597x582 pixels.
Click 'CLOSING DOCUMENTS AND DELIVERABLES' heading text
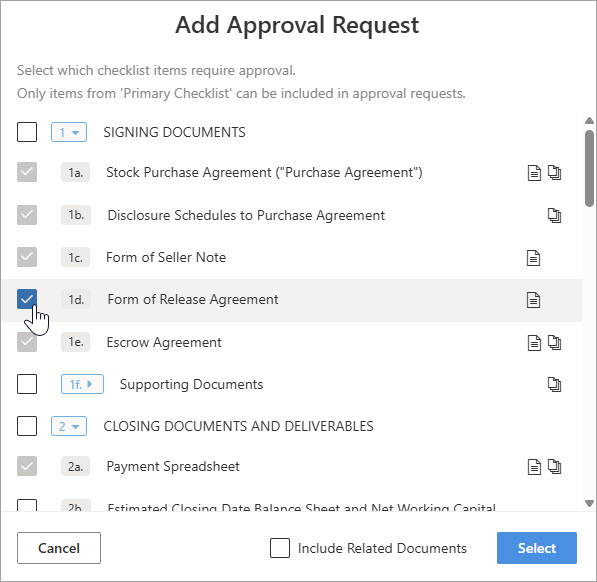[x=238, y=426]
